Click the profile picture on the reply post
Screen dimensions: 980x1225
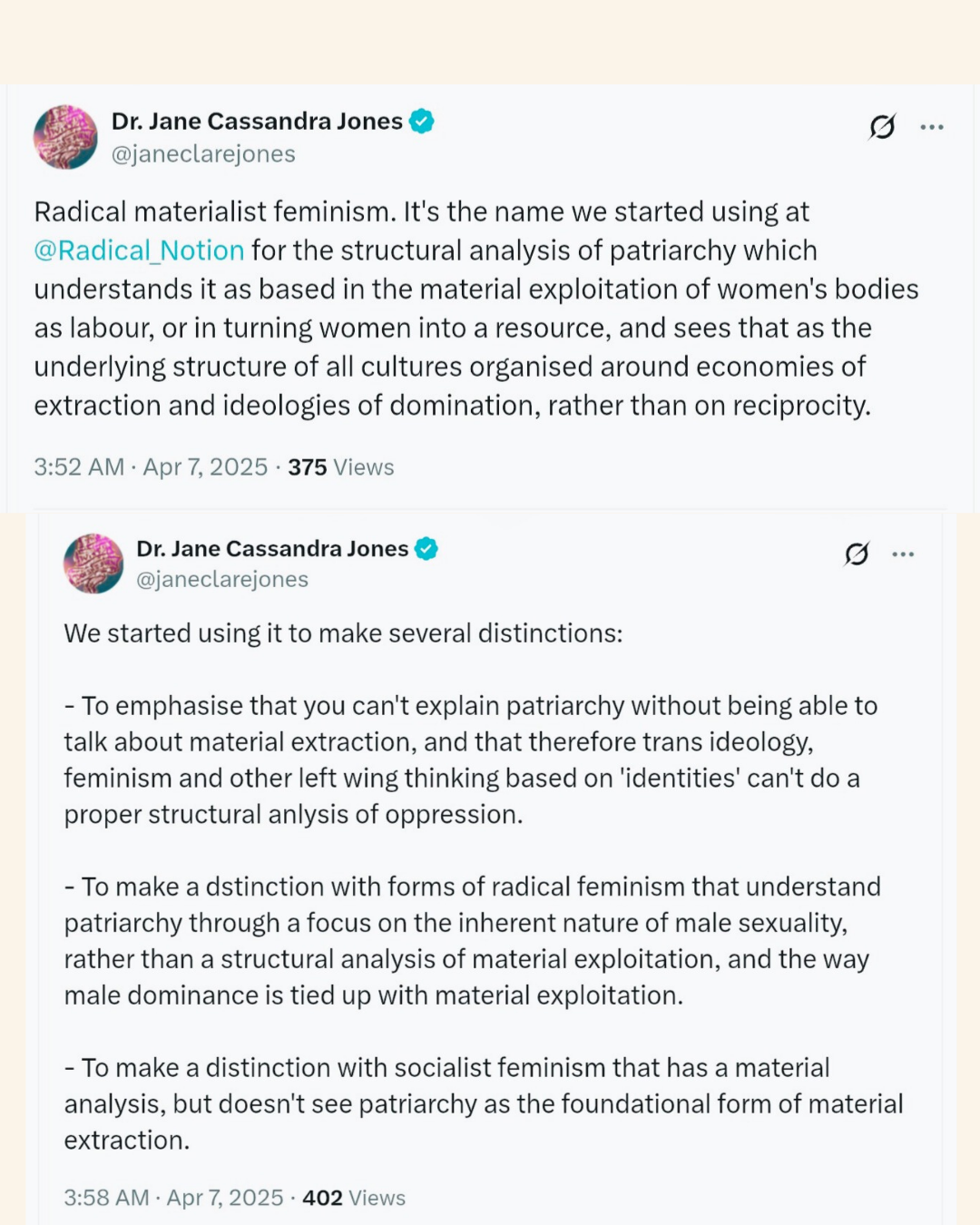pyautogui.click(x=93, y=563)
